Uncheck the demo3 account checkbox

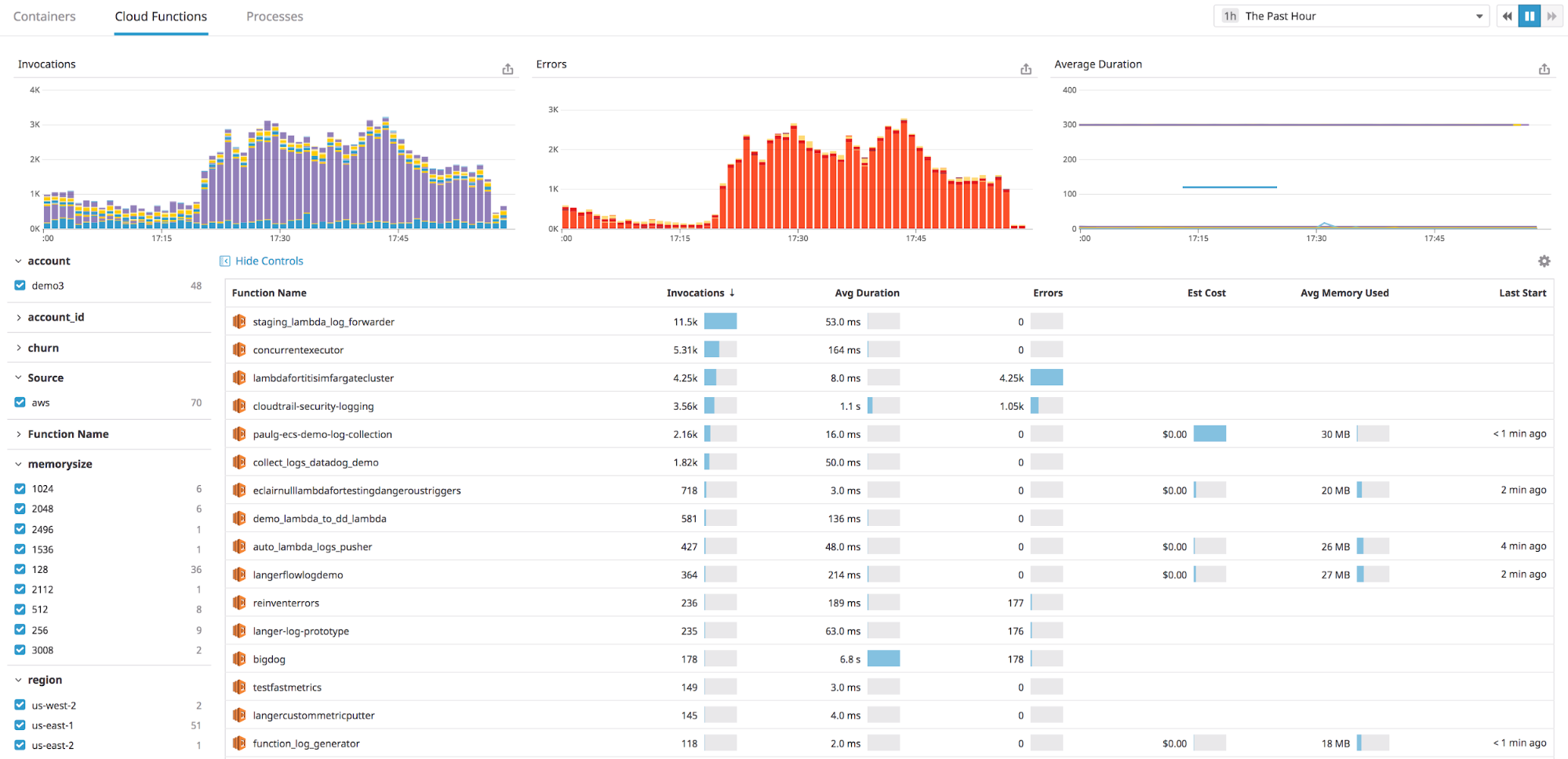click(x=19, y=285)
